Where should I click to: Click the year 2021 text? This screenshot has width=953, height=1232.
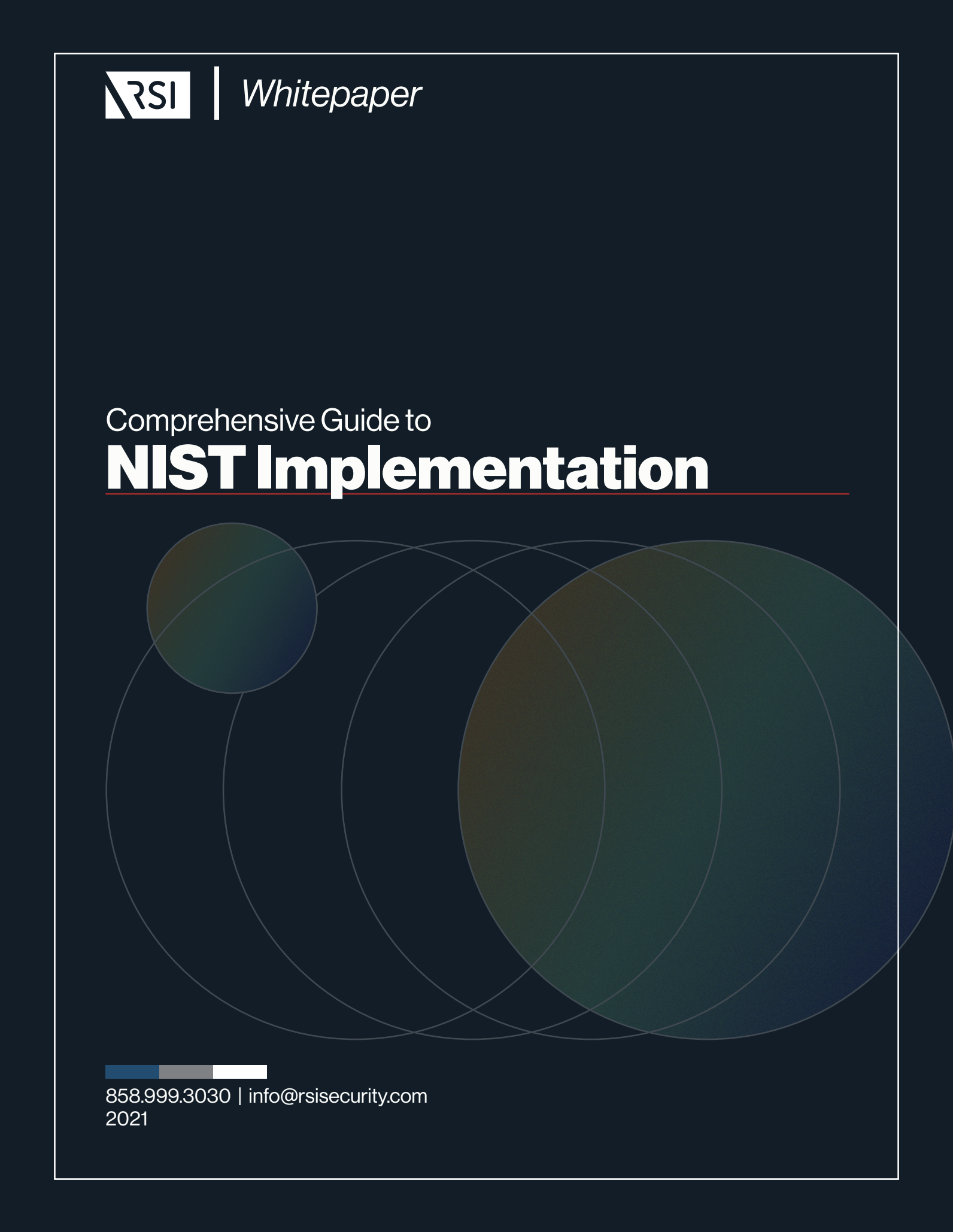(x=126, y=1118)
